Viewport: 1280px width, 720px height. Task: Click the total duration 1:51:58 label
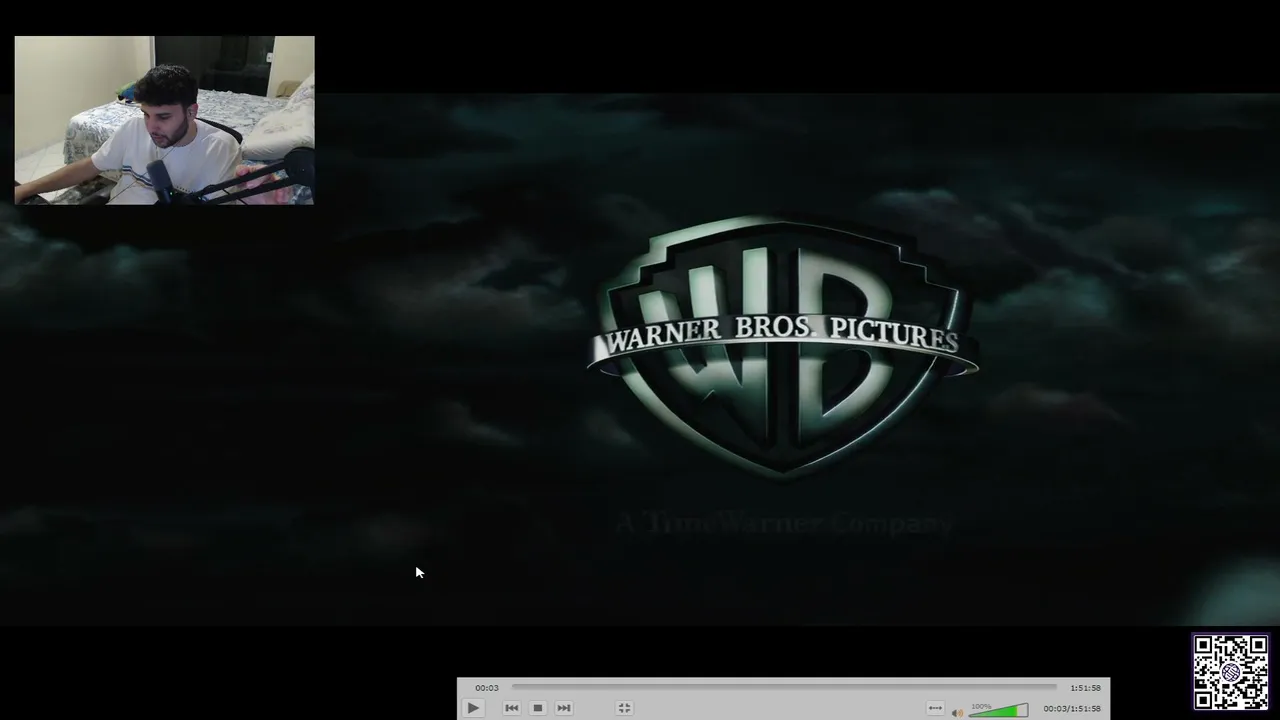1085,688
